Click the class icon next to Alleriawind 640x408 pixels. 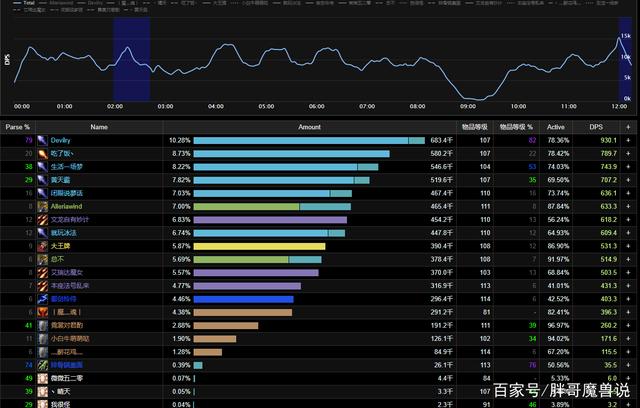(42, 206)
